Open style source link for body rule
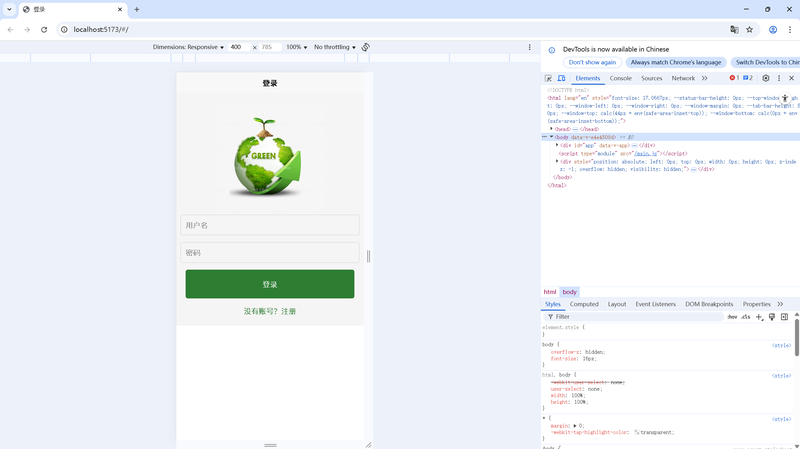 [x=781, y=345]
